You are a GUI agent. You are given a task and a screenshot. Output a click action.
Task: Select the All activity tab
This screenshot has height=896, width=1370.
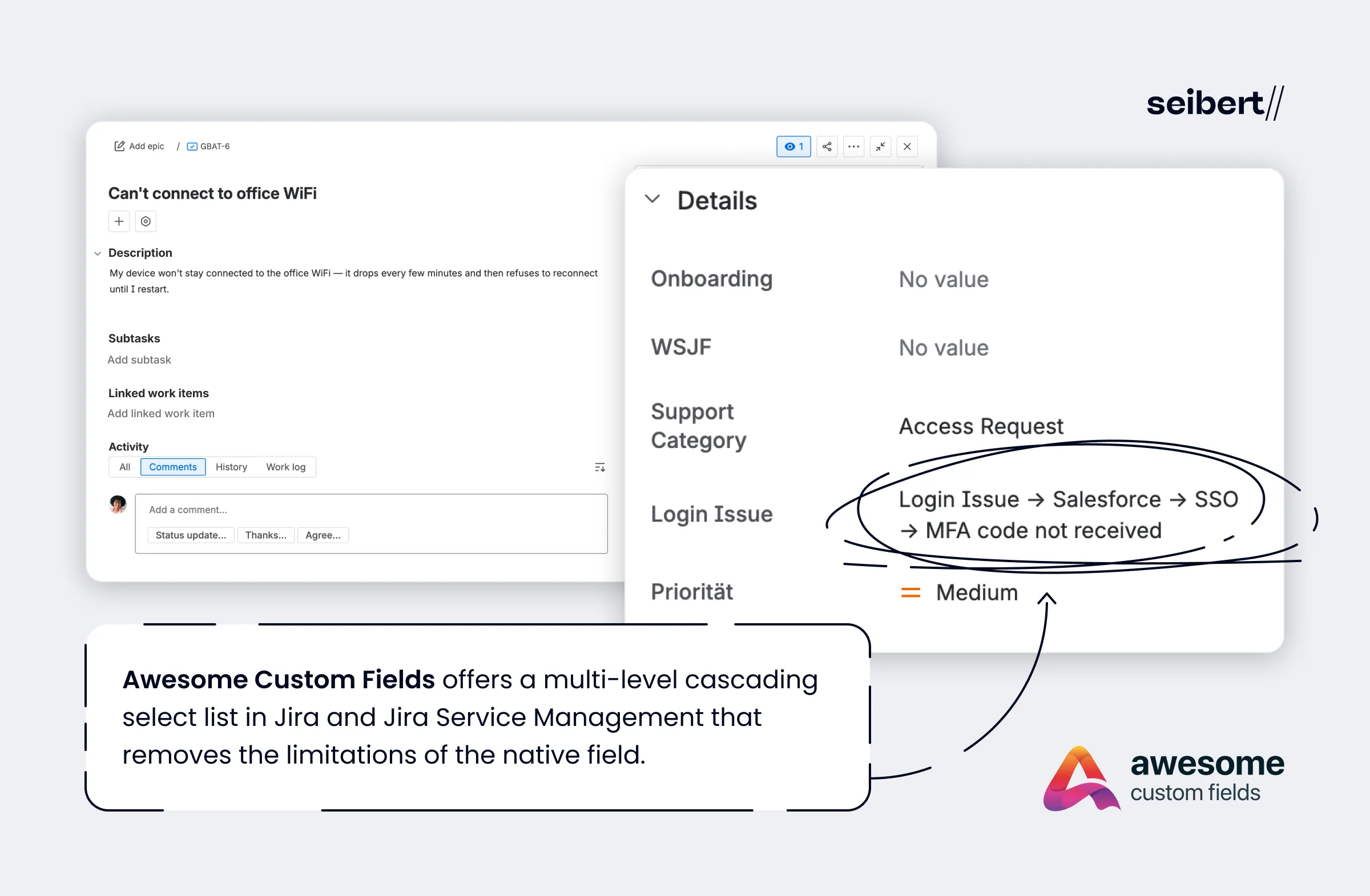[124, 467]
